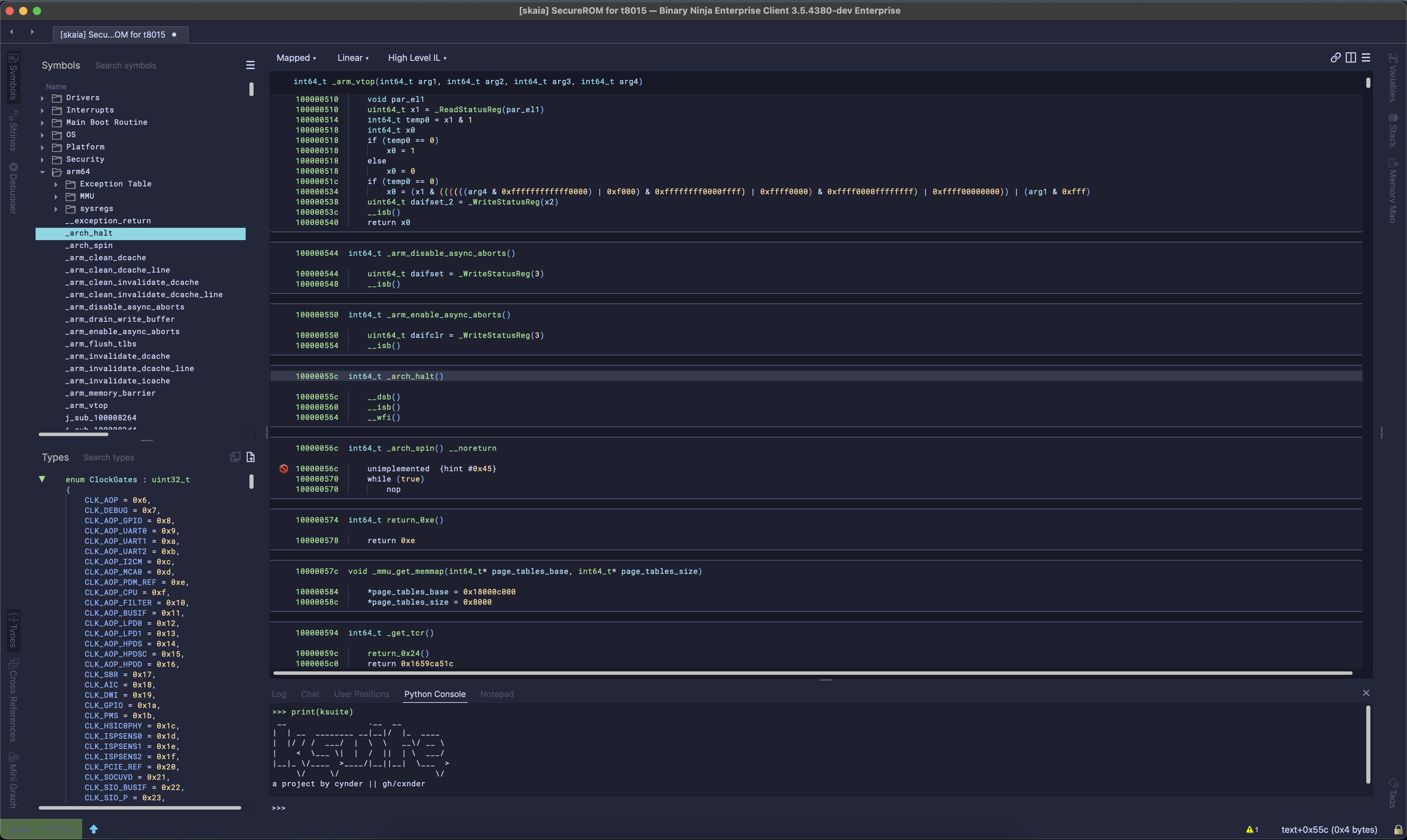Click the blue update arrow in status bar
The width and height of the screenshot is (1407, 840).
94,829
